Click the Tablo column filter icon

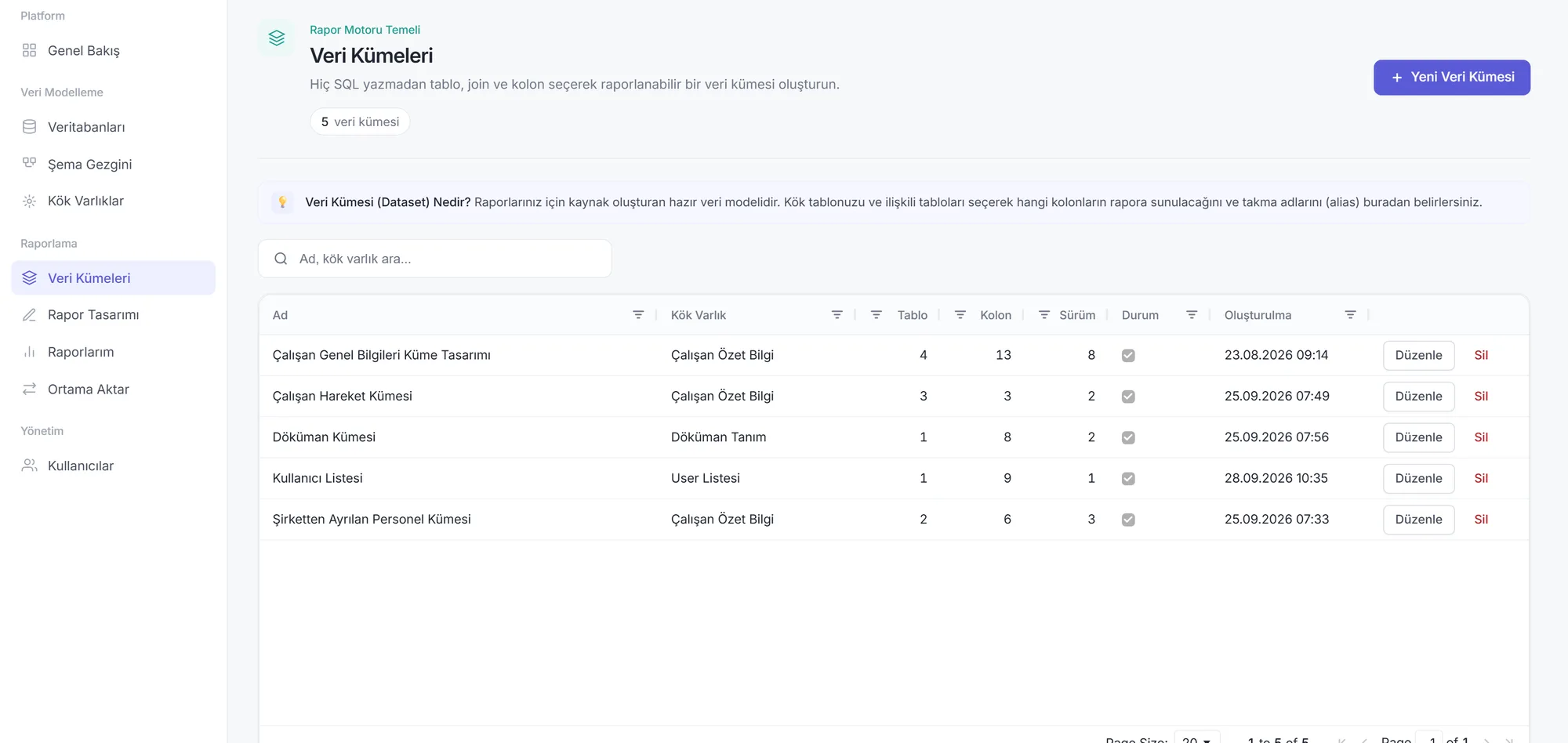point(877,315)
